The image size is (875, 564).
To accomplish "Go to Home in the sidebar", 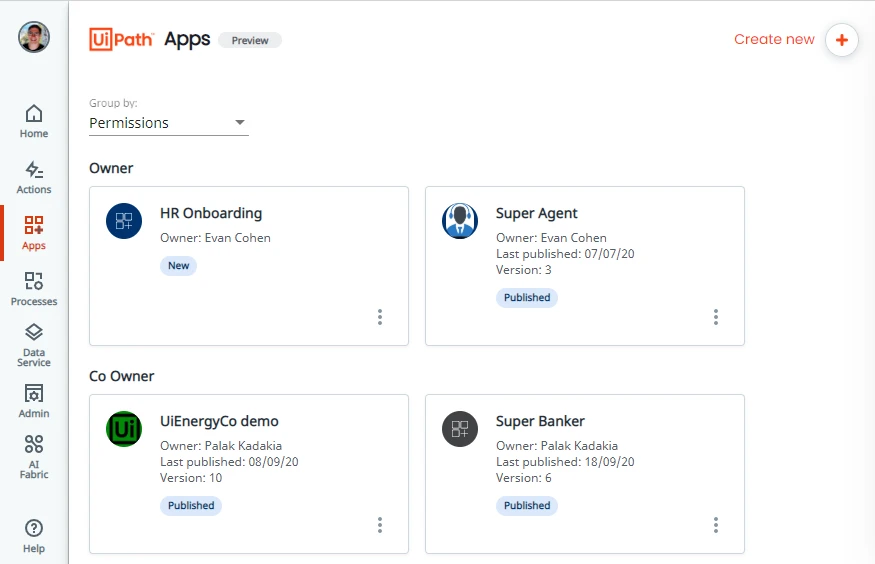I will 34,121.
